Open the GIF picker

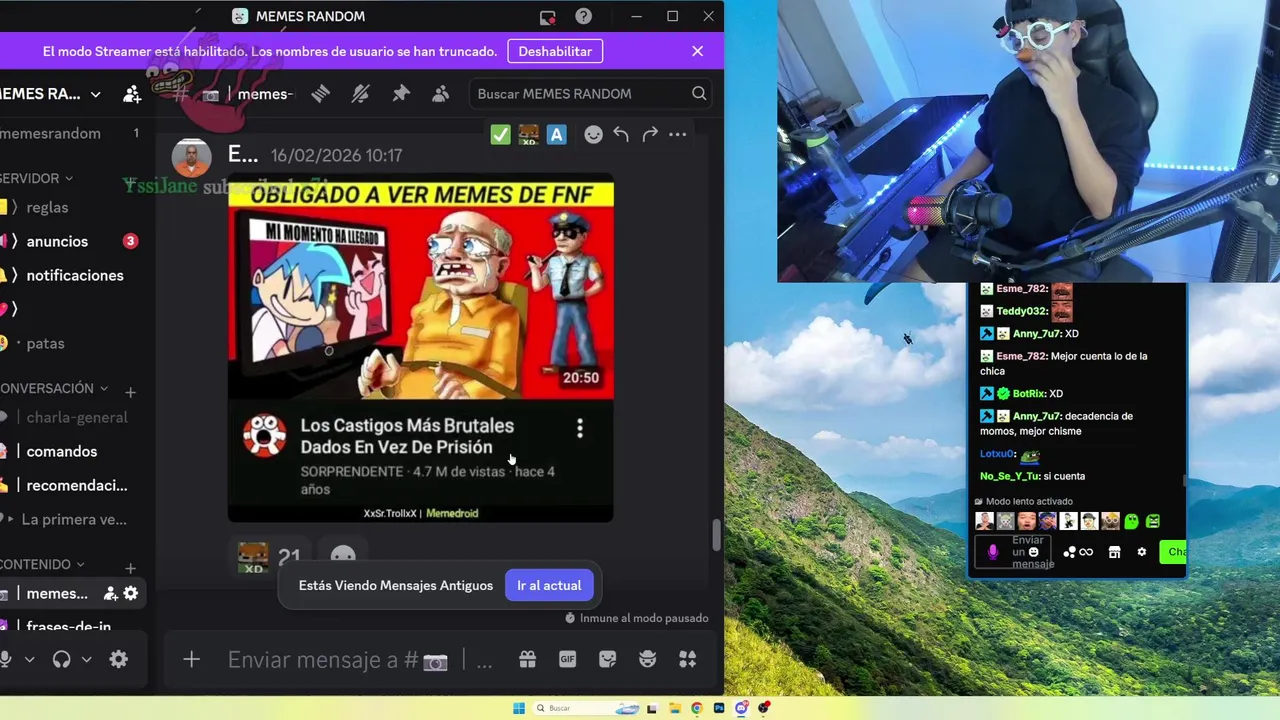567,659
